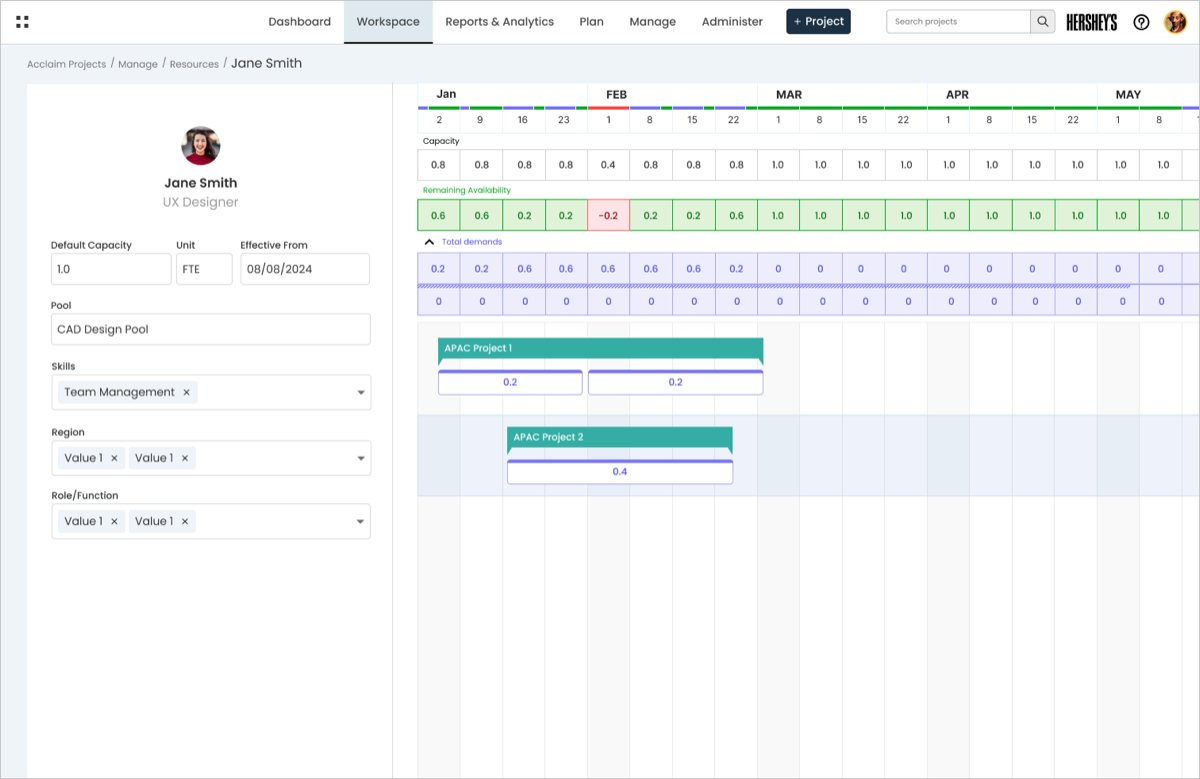Click the red -0.2 remaining availability cell
This screenshot has width=1200, height=779.
click(608, 215)
